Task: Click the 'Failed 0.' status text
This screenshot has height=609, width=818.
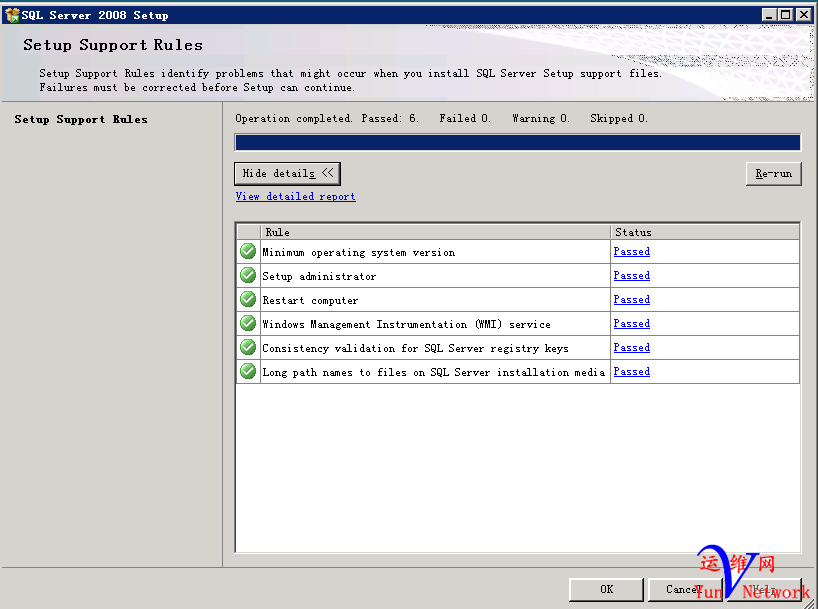Action: click(x=465, y=118)
